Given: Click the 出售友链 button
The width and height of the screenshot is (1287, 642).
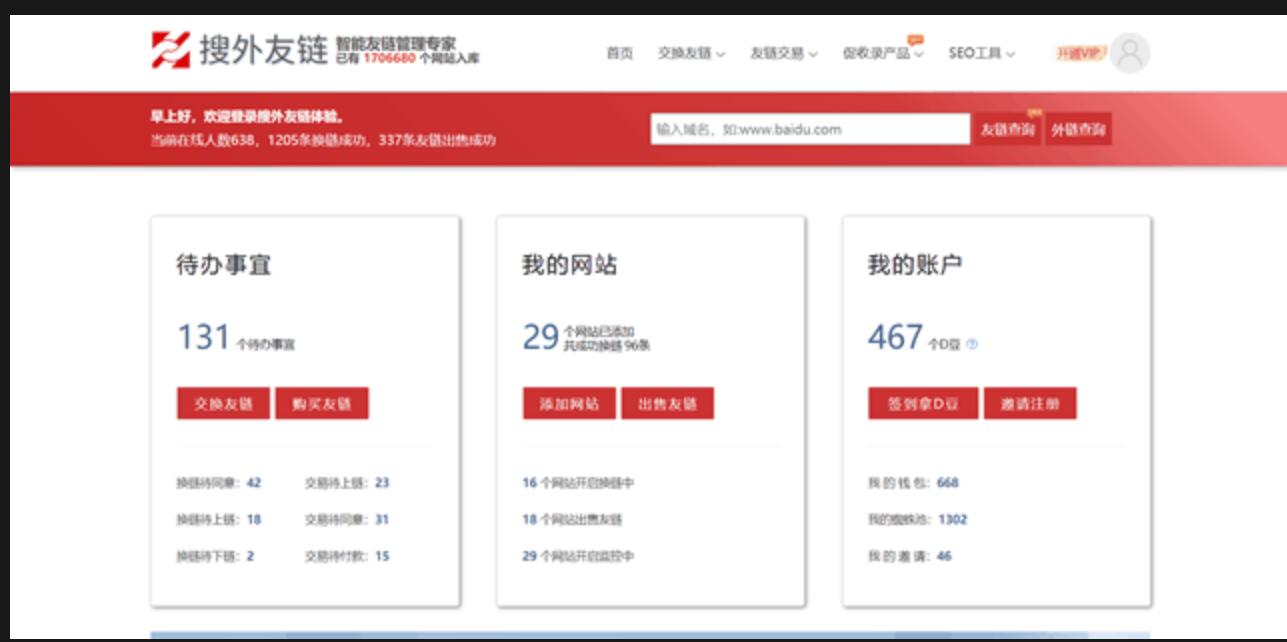Looking at the screenshot, I should click(670, 404).
